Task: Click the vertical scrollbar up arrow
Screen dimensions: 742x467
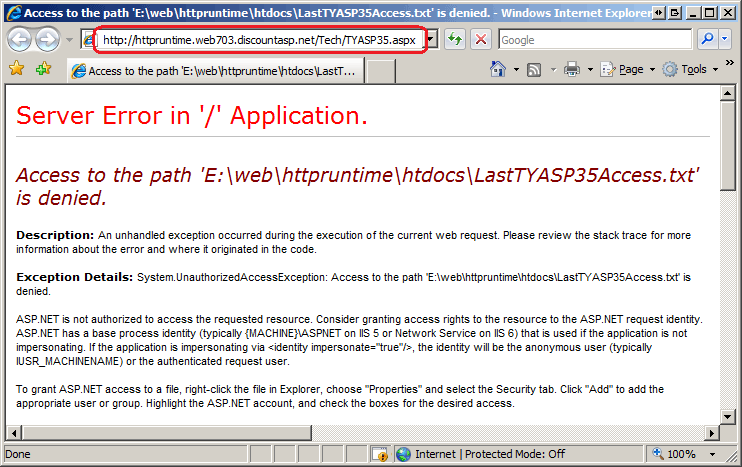Action: [x=727, y=93]
